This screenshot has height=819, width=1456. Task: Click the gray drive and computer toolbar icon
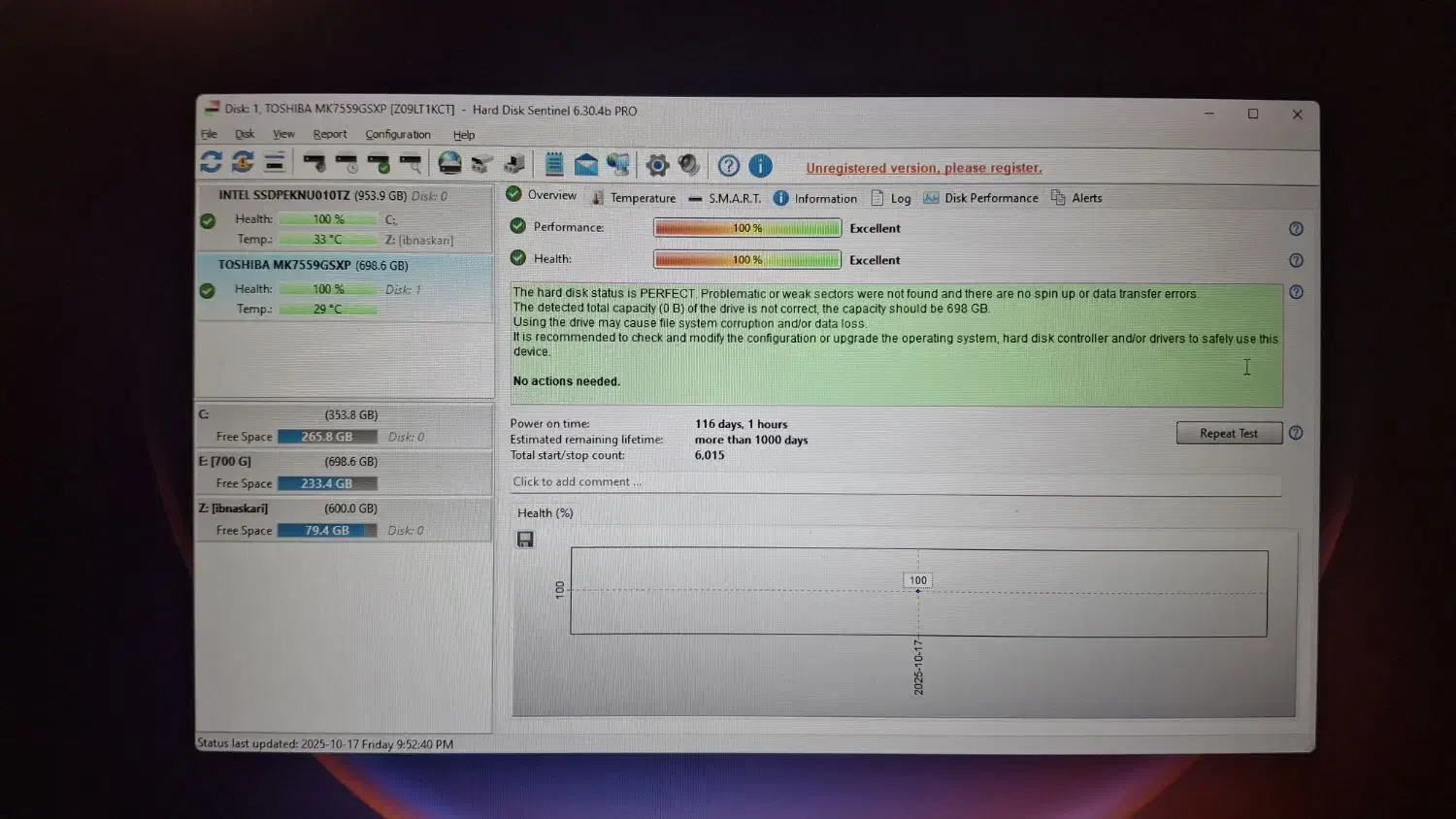click(x=514, y=164)
